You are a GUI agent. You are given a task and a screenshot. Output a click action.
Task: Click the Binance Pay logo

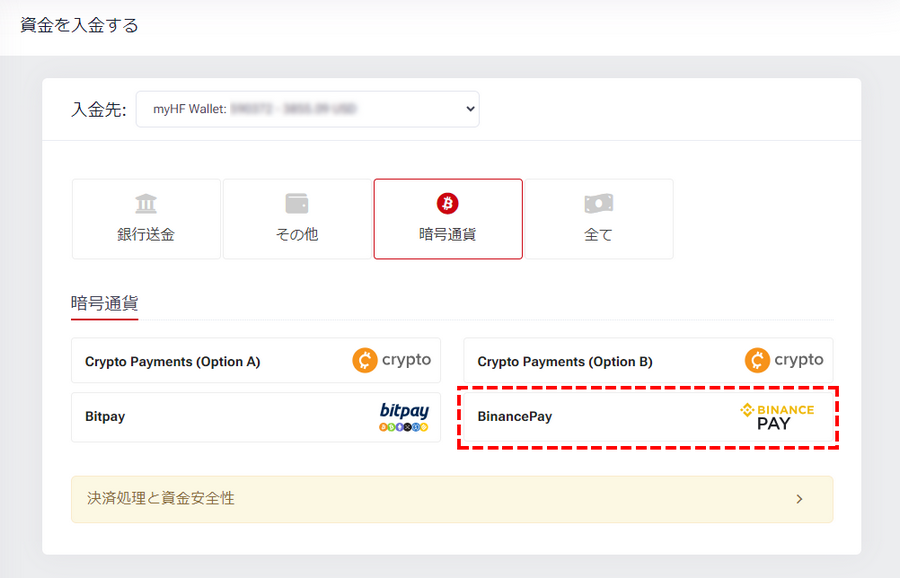[x=777, y=417]
